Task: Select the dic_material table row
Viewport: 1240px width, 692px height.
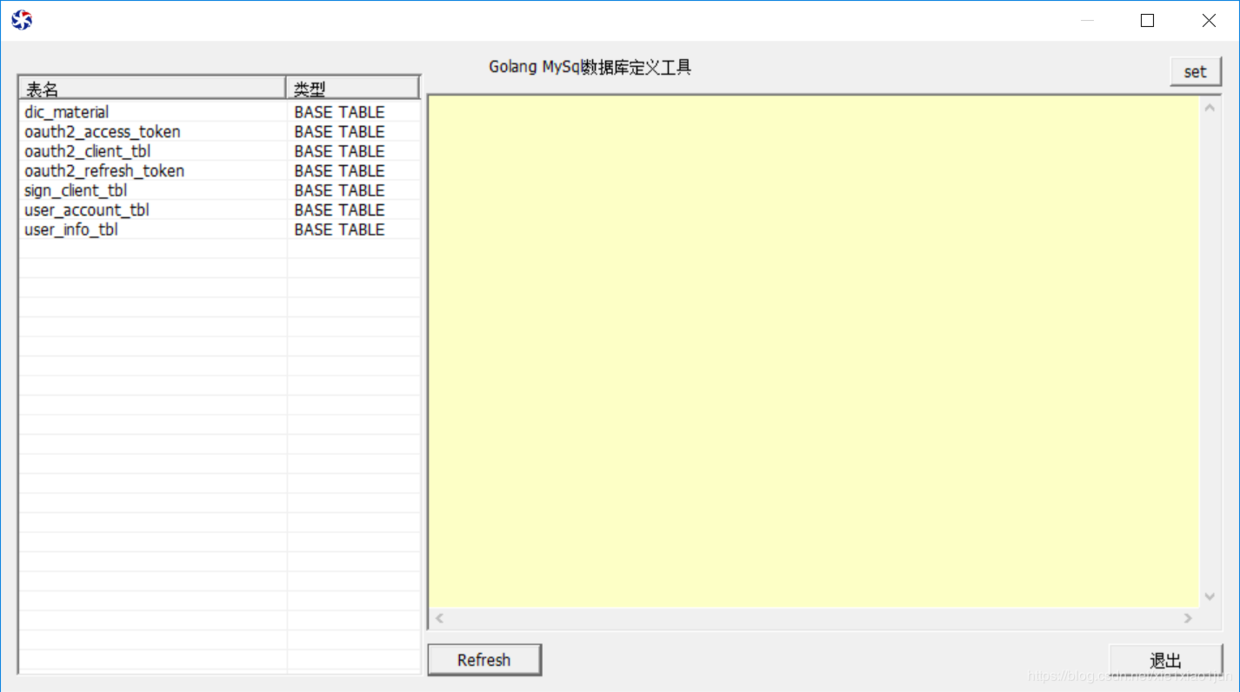Action: [x=219, y=112]
